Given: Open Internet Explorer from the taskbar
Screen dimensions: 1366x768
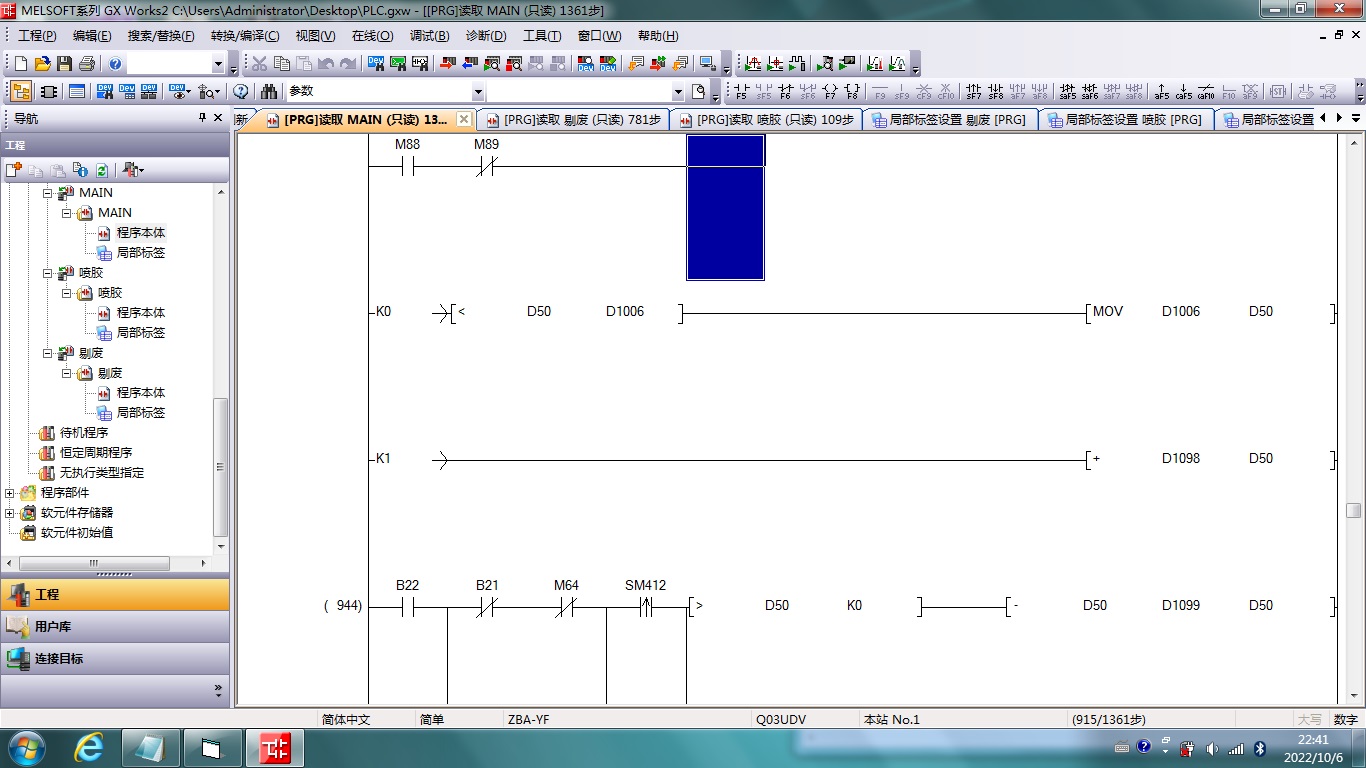Looking at the screenshot, I should 89,748.
